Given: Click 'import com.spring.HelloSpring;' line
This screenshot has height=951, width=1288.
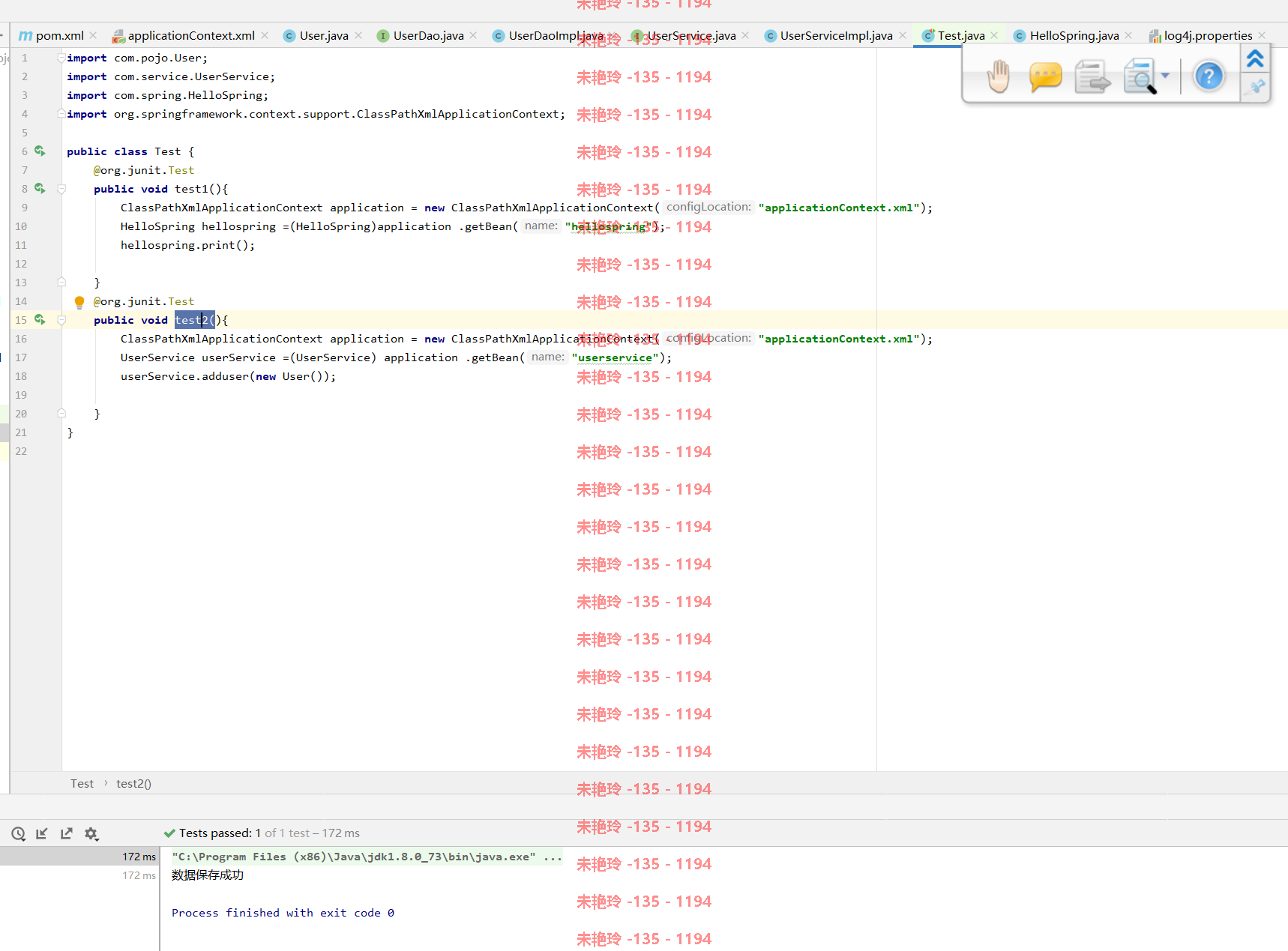Looking at the screenshot, I should click(167, 95).
